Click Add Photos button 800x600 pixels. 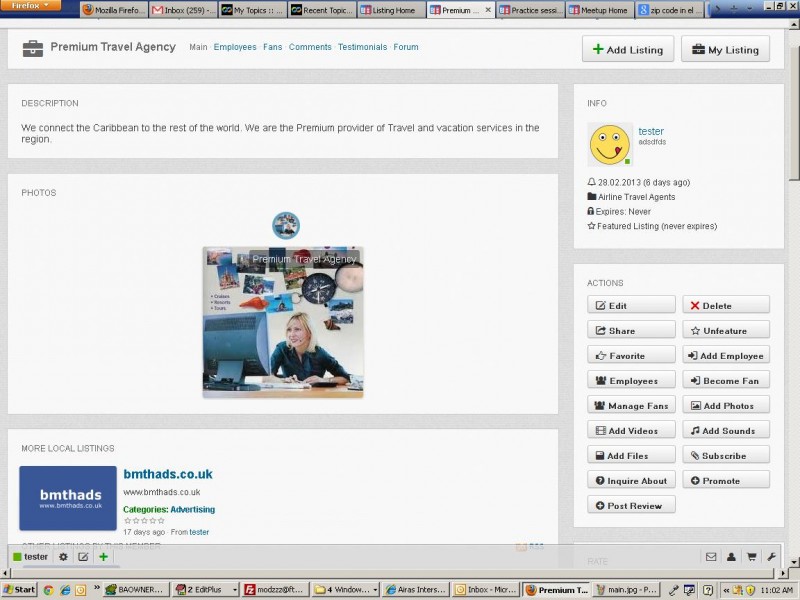coord(726,405)
